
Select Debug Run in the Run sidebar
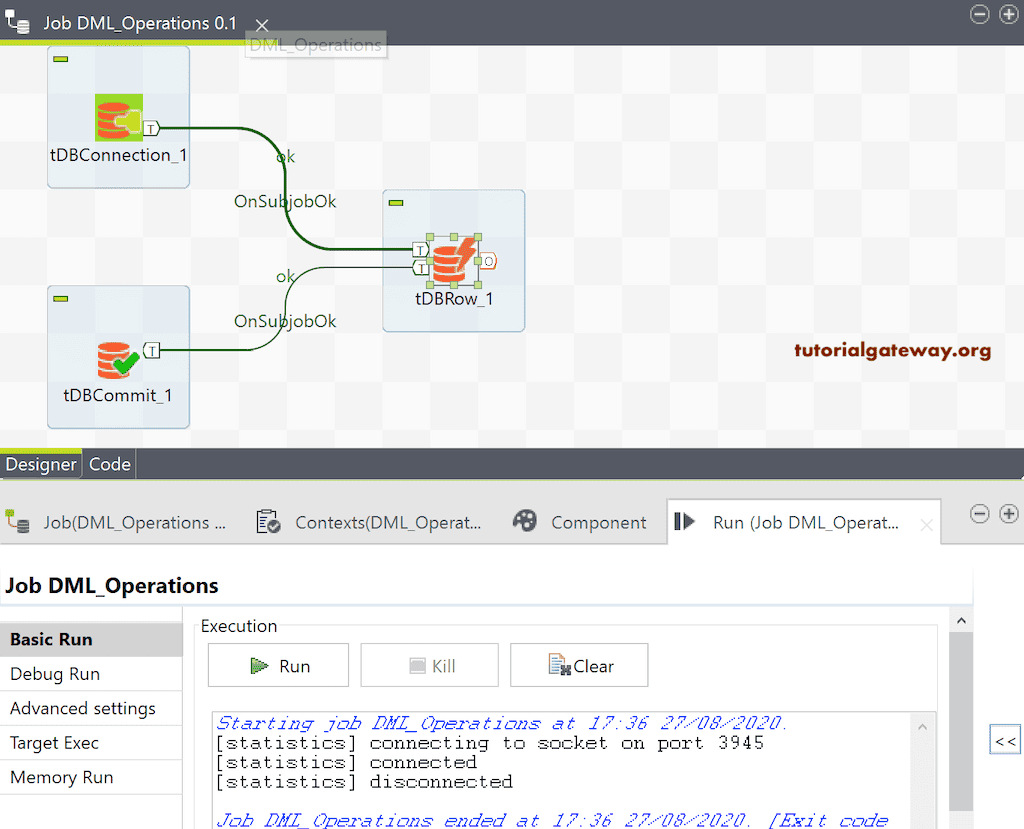(55, 673)
